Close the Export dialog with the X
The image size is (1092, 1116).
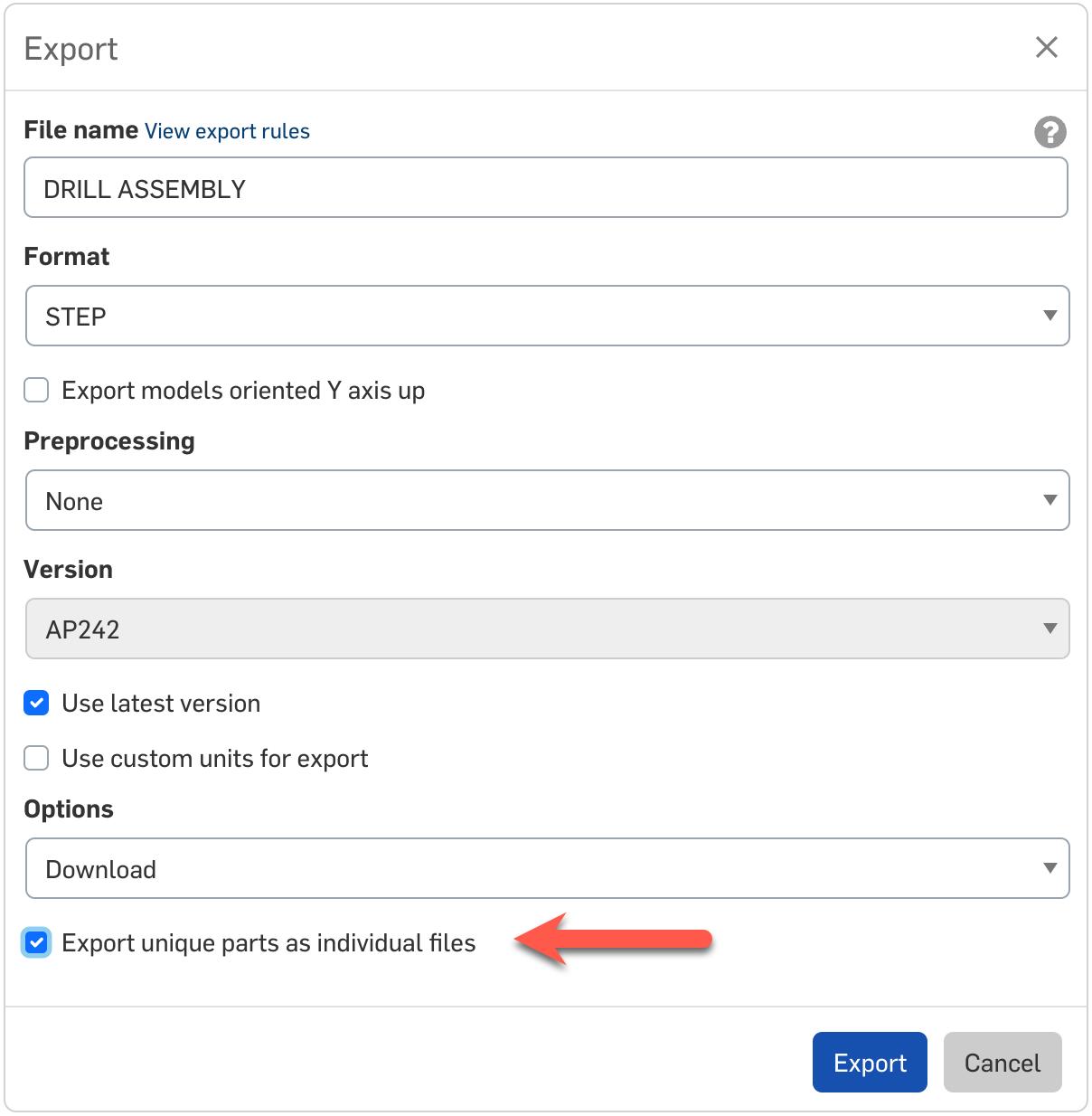[x=1046, y=47]
